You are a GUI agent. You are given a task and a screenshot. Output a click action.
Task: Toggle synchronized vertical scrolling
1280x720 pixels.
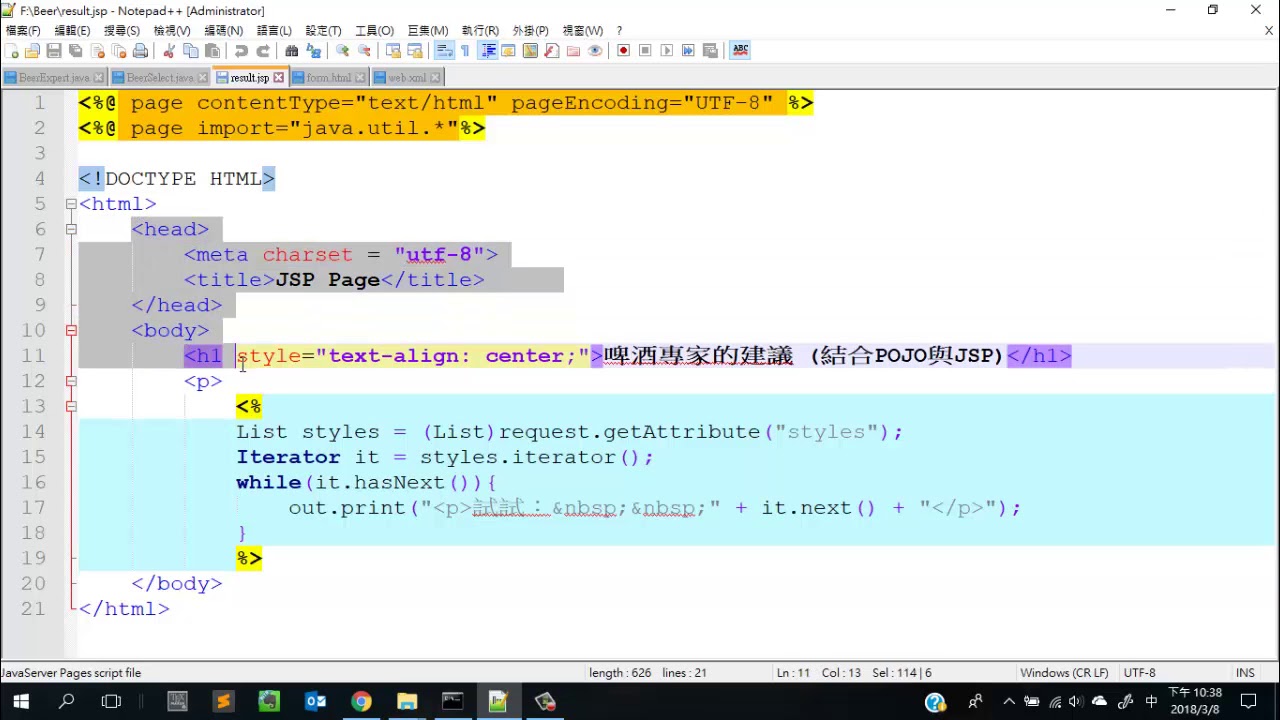point(393,50)
